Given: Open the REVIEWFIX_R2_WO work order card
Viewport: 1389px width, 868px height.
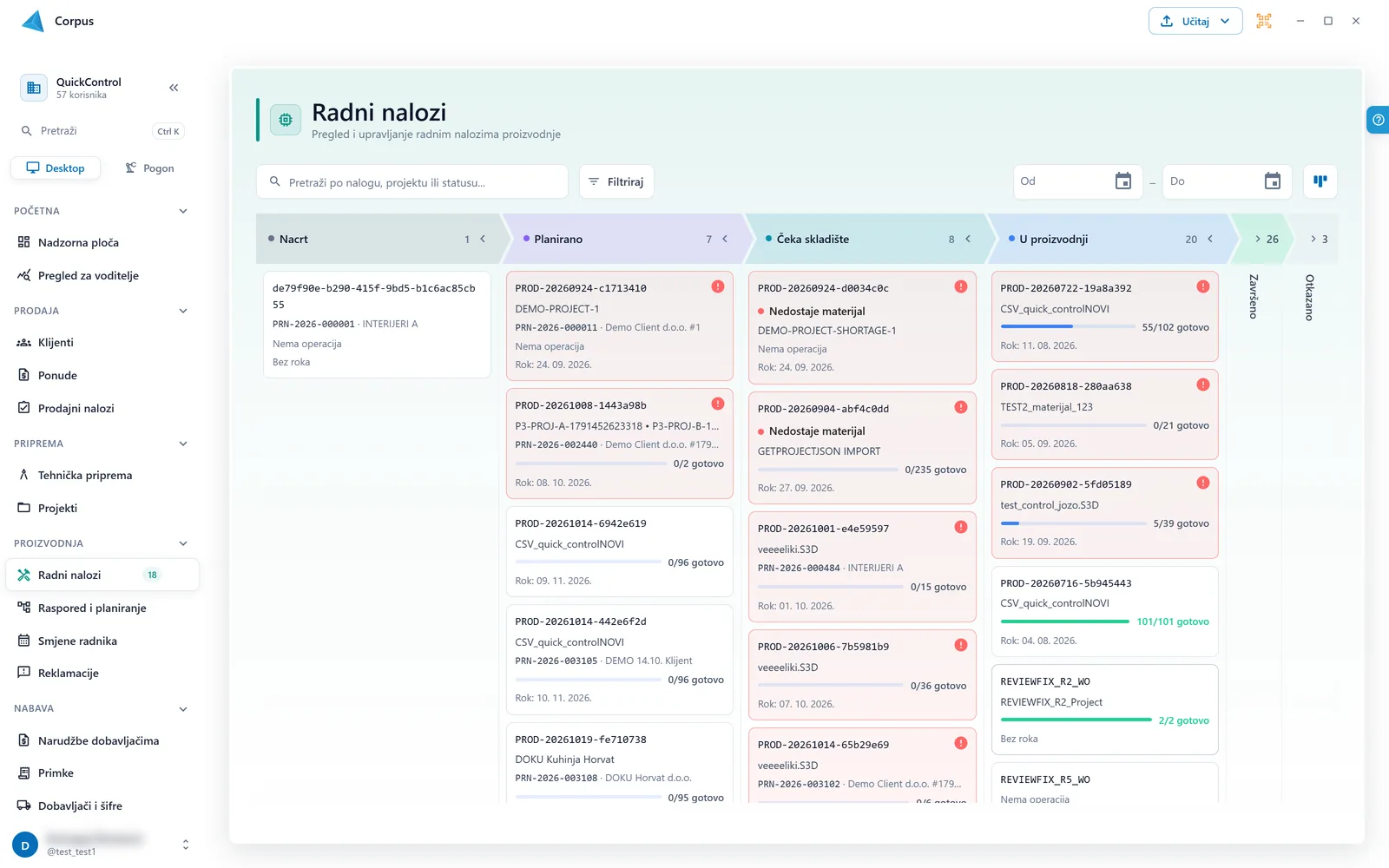Looking at the screenshot, I should pos(1104,710).
